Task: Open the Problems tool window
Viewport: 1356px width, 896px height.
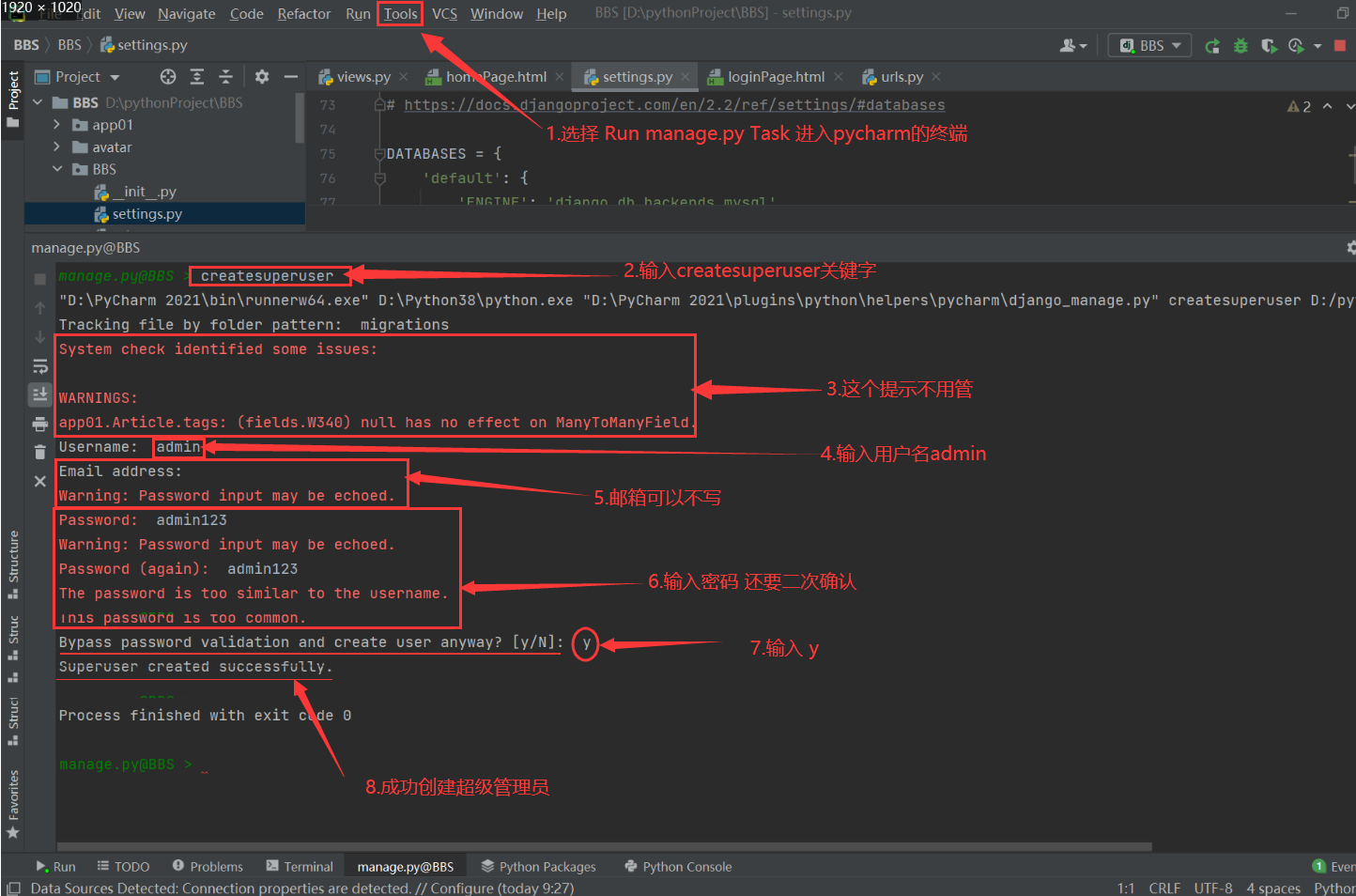Action: (208, 867)
